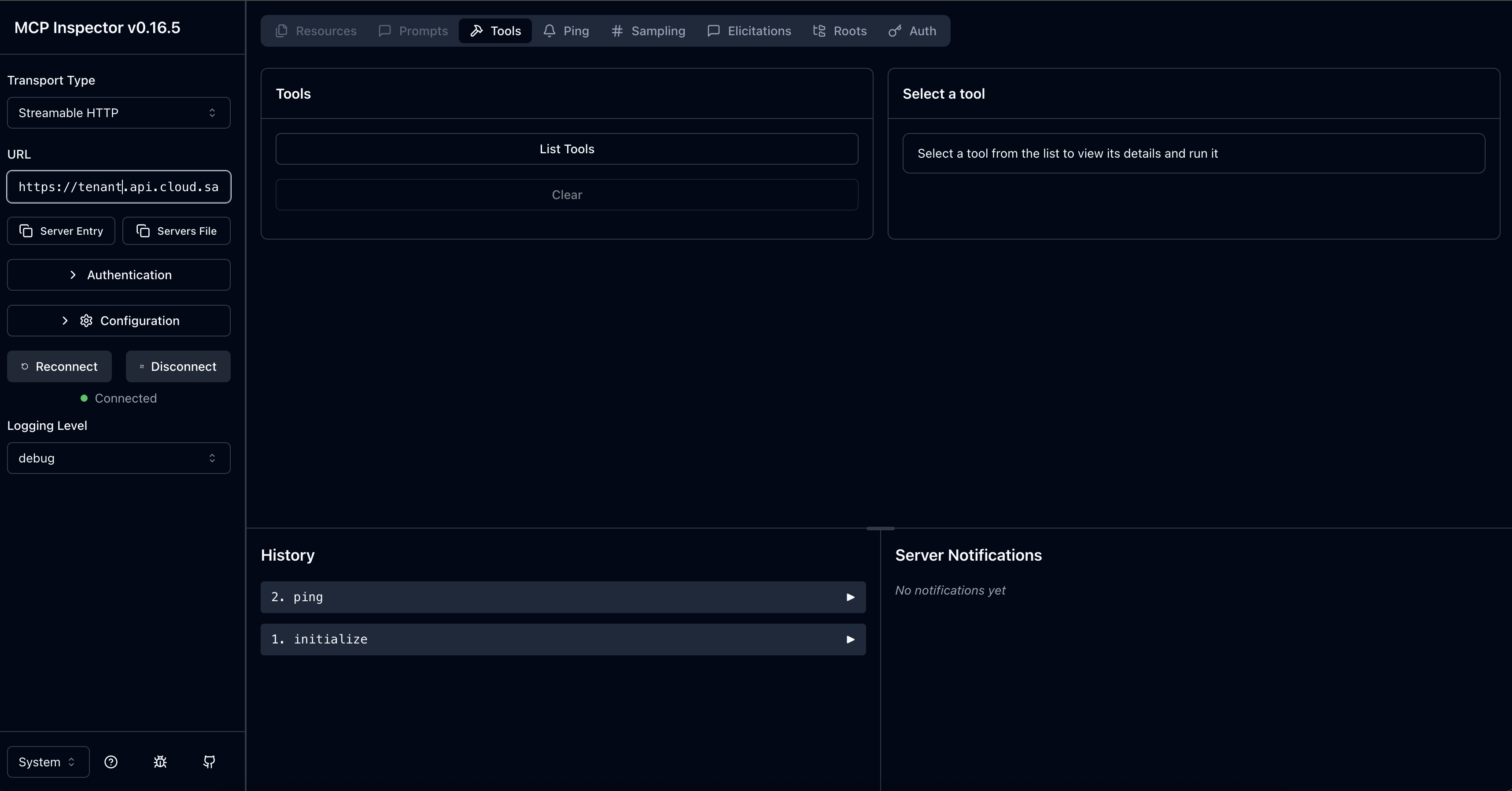Expand the ping history entry
Viewport: 1512px width, 791px height.
point(562,597)
